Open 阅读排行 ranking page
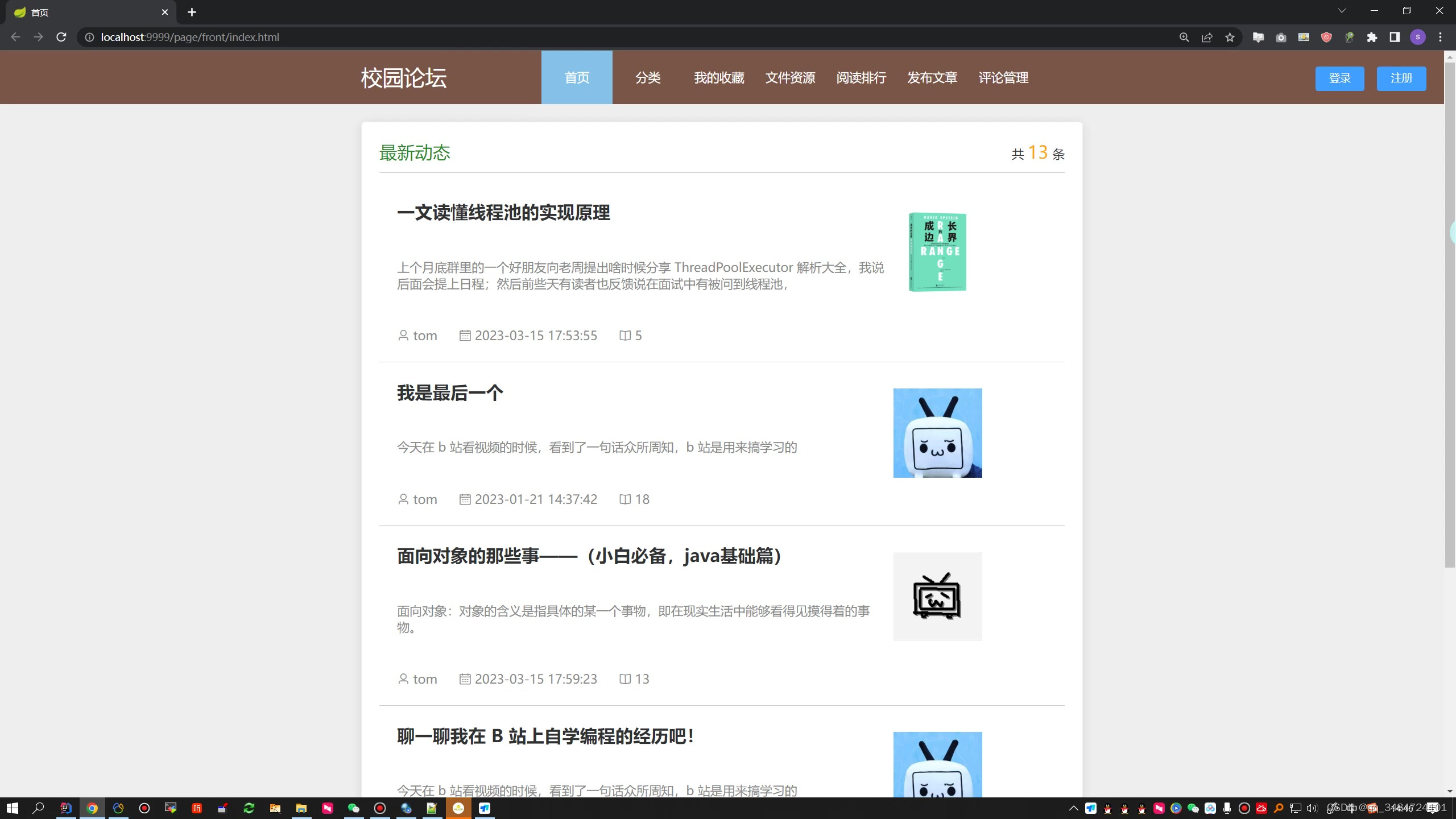Viewport: 1456px width, 819px height. (861, 77)
